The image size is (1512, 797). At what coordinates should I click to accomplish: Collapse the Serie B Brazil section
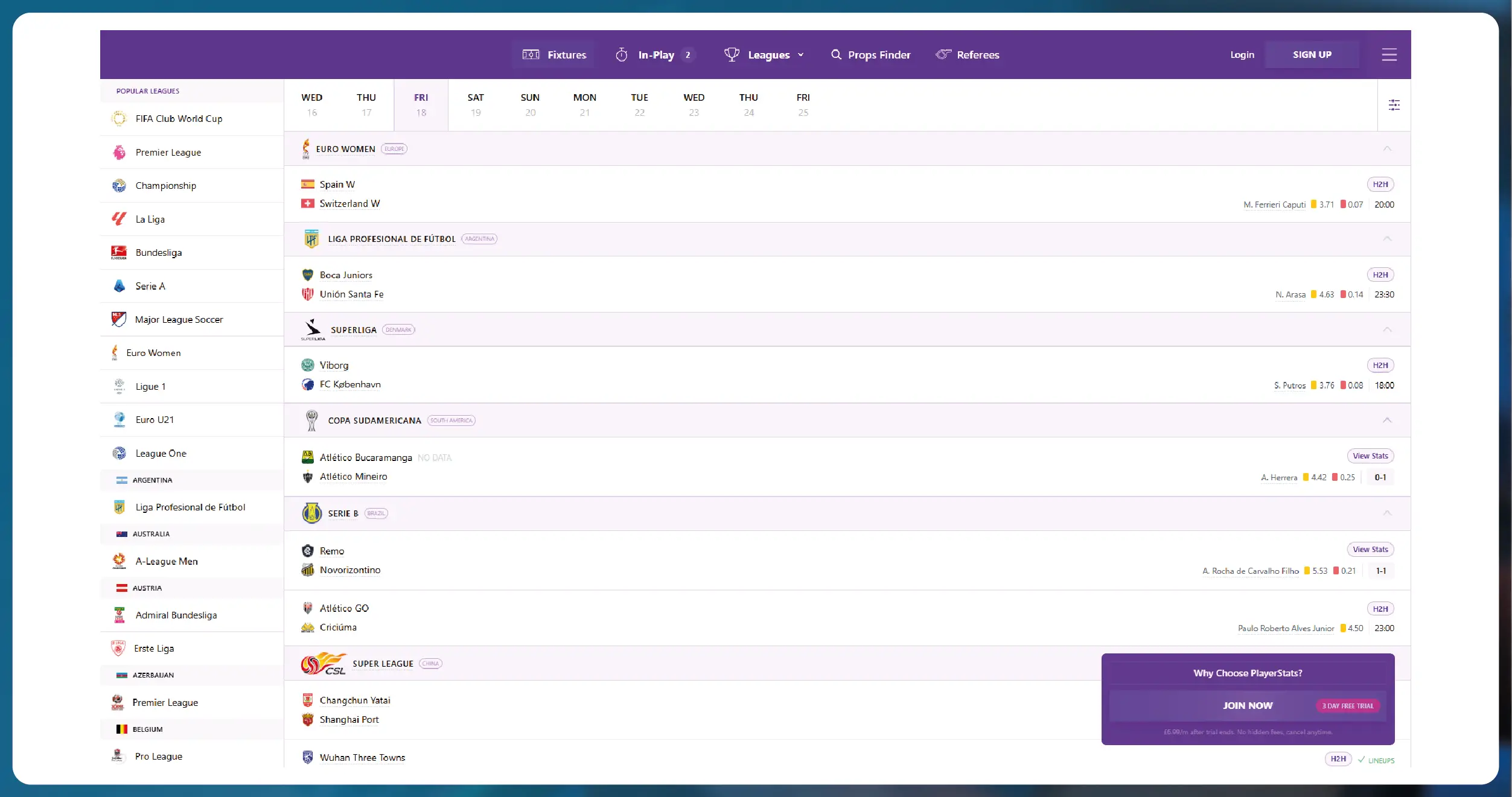1387,513
